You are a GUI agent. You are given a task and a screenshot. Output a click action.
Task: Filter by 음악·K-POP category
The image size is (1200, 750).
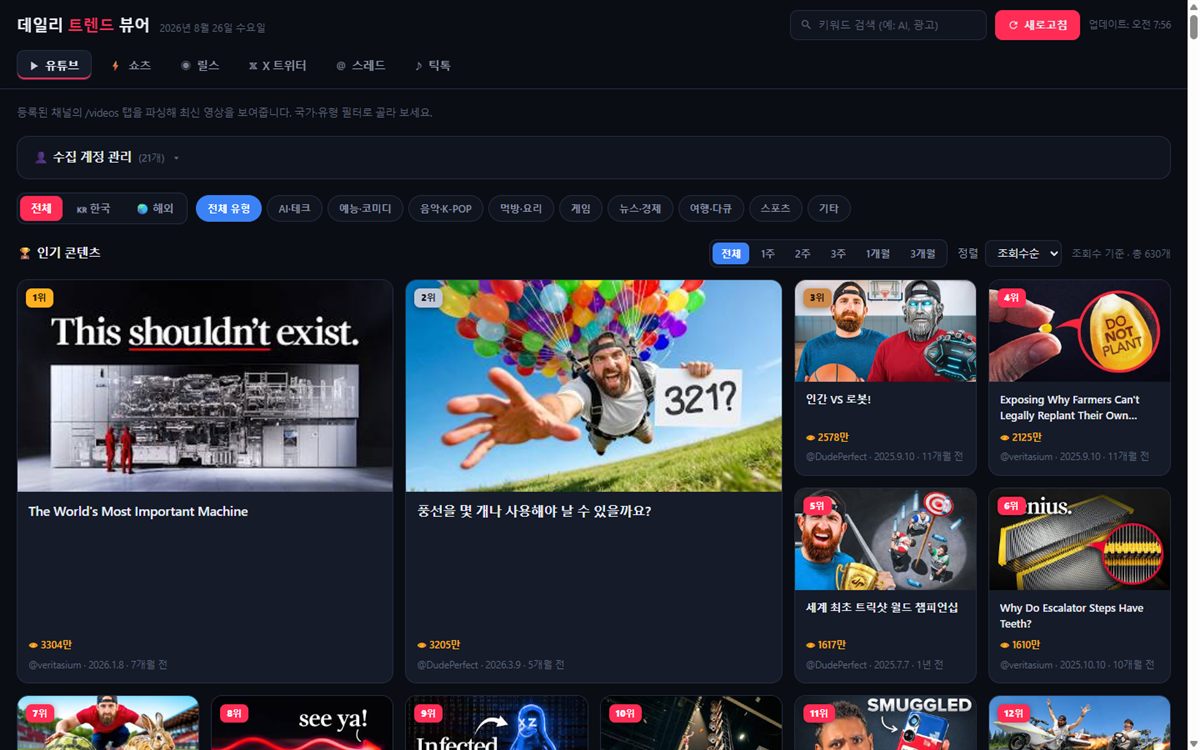click(x=446, y=208)
